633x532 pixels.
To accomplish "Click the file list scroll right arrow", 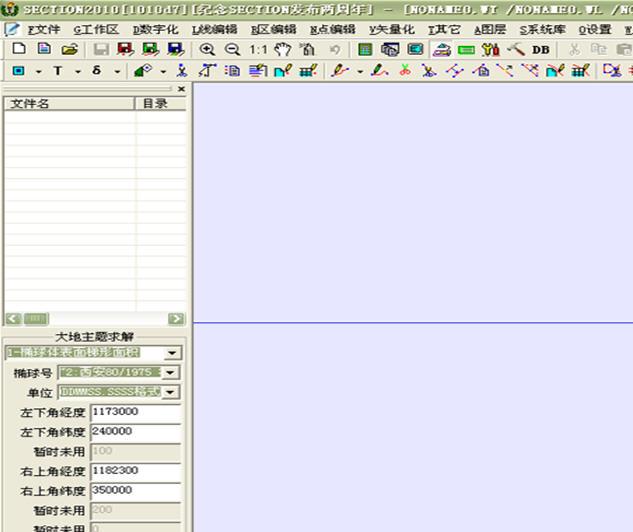I will click(x=176, y=319).
